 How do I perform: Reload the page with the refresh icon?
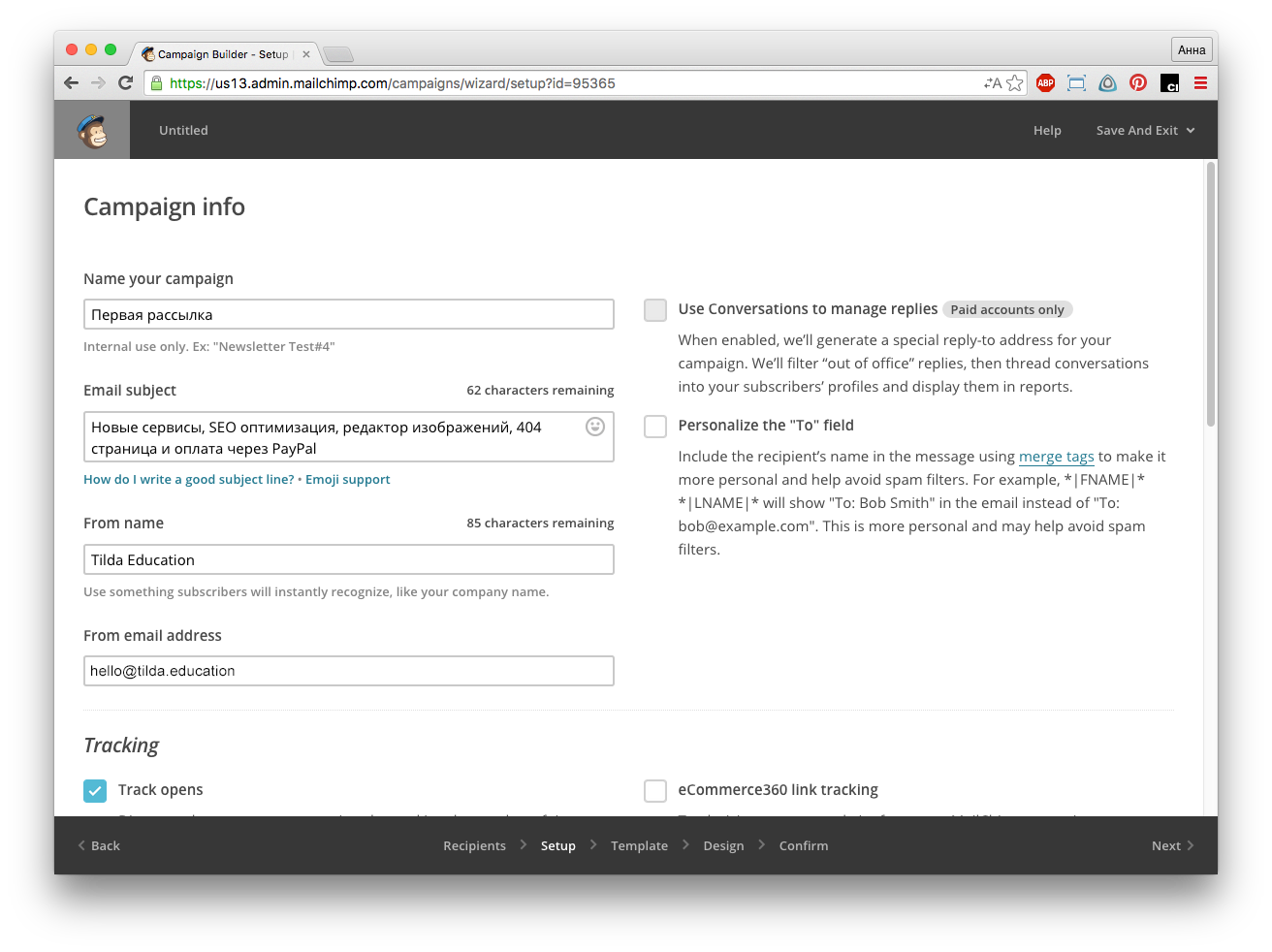[125, 83]
